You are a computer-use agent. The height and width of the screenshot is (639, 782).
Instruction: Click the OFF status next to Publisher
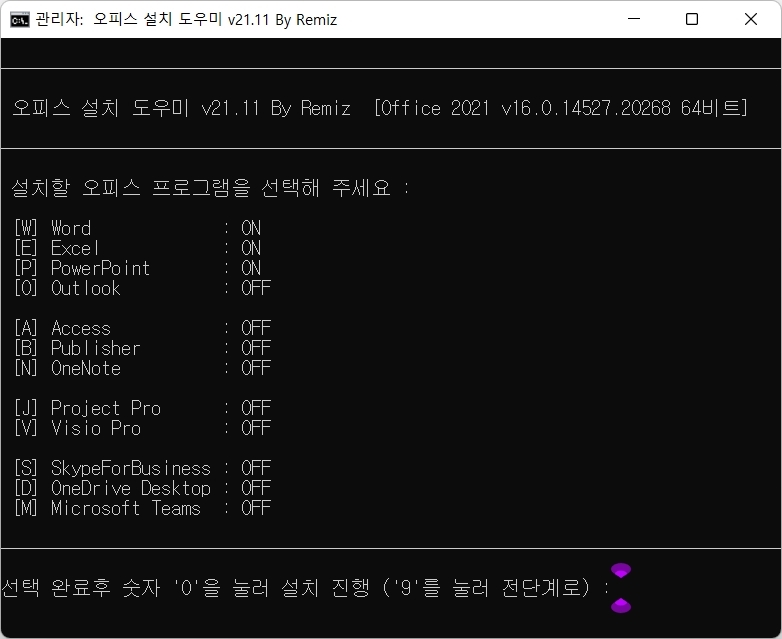click(256, 348)
